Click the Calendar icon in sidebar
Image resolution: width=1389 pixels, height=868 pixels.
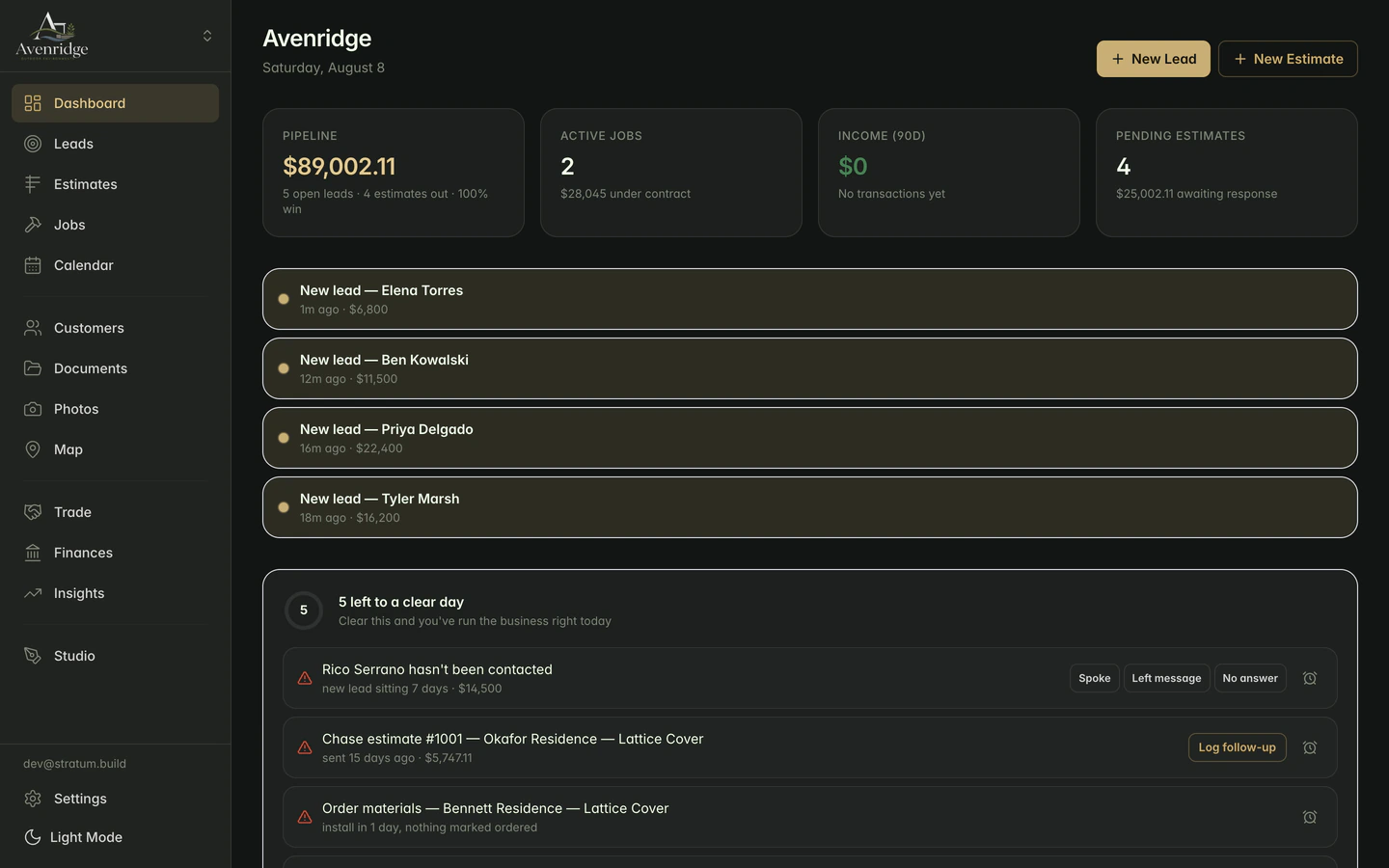click(x=33, y=265)
